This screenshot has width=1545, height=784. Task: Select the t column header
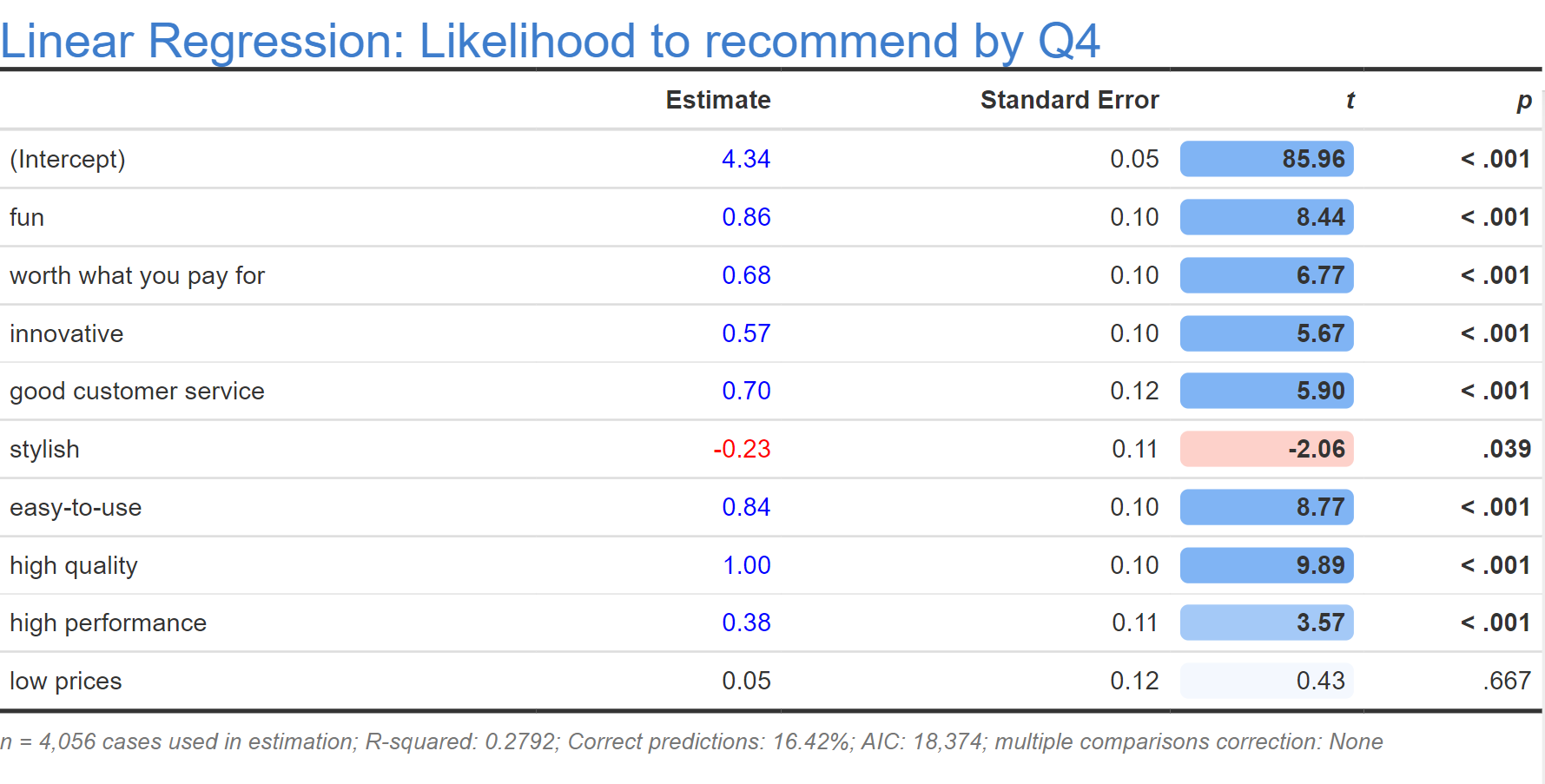pos(1350,101)
